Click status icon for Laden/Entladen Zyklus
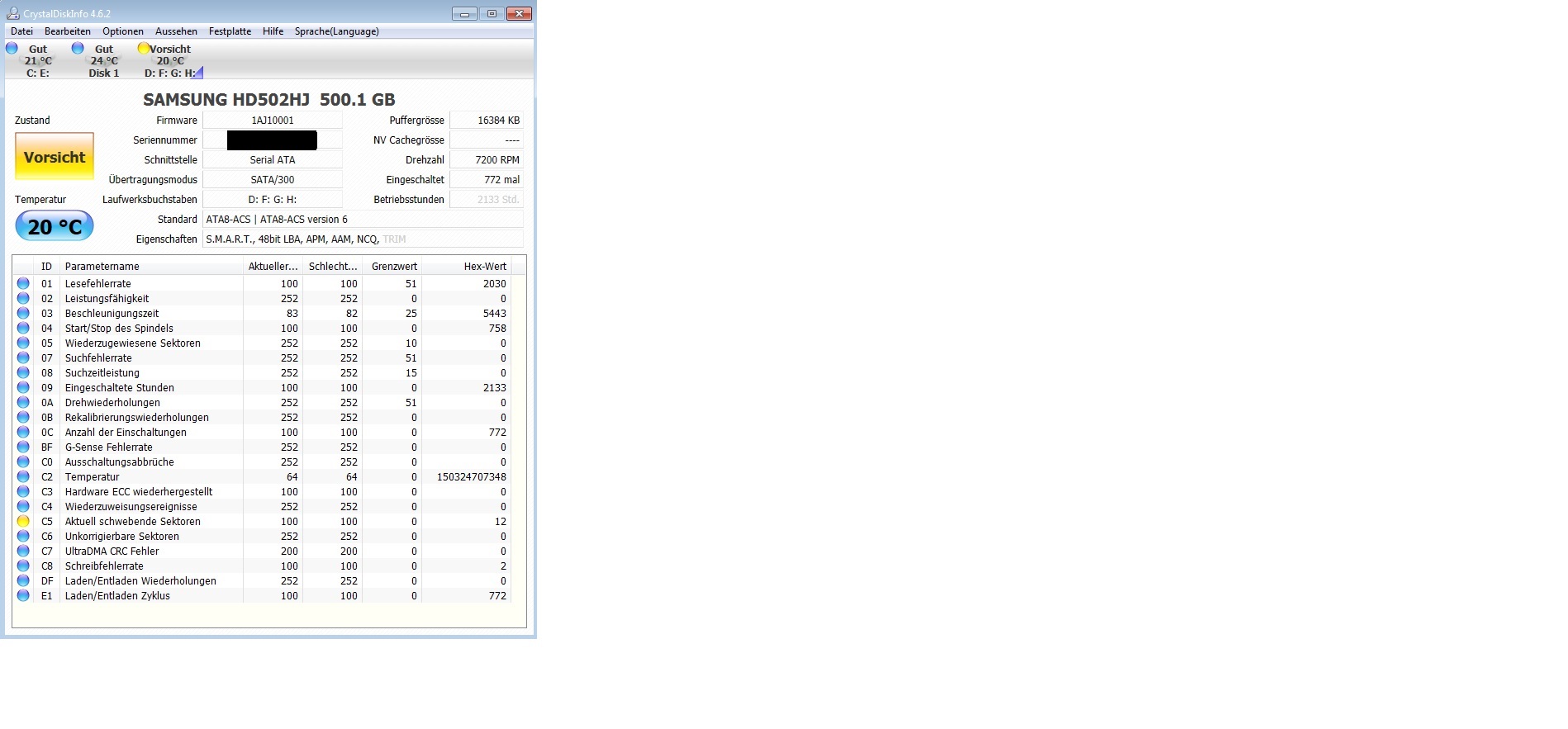 [x=23, y=595]
